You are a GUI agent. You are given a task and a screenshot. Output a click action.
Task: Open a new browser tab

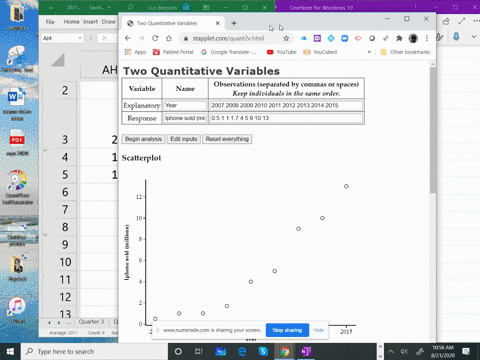[234, 23]
